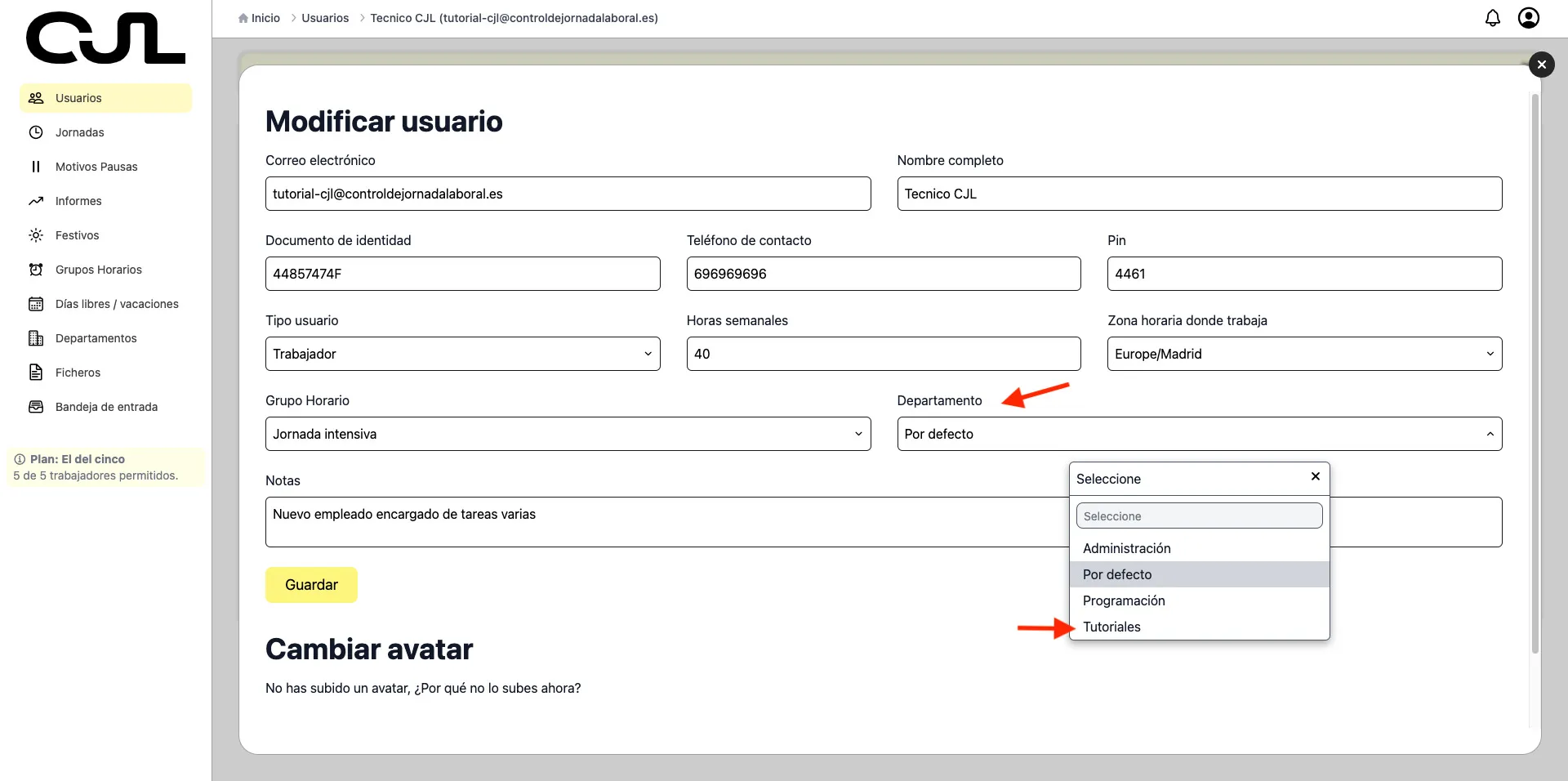1568x781 pixels.
Task: Pick Programación department option
Action: click(1124, 600)
